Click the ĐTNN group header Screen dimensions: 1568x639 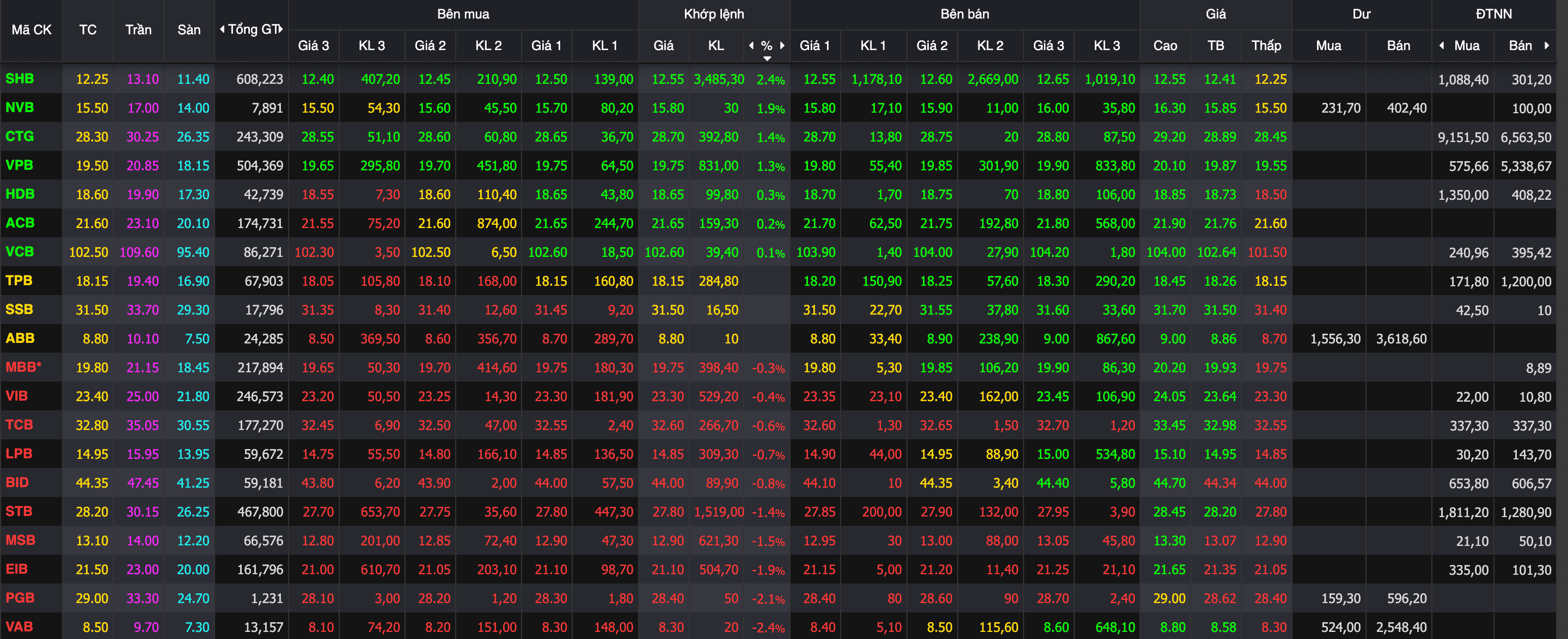tap(1494, 14)
